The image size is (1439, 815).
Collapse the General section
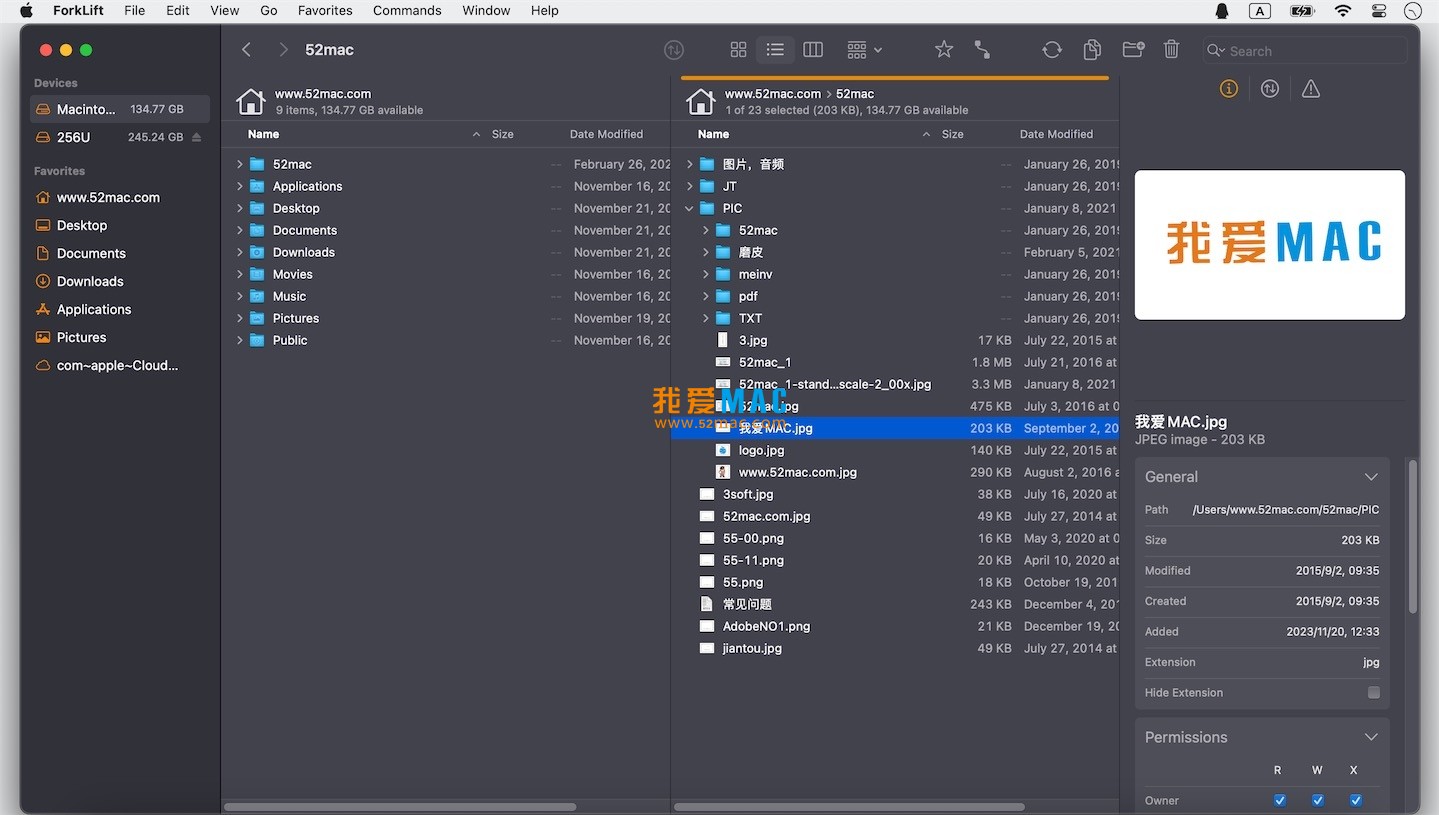click(1371, 477)
